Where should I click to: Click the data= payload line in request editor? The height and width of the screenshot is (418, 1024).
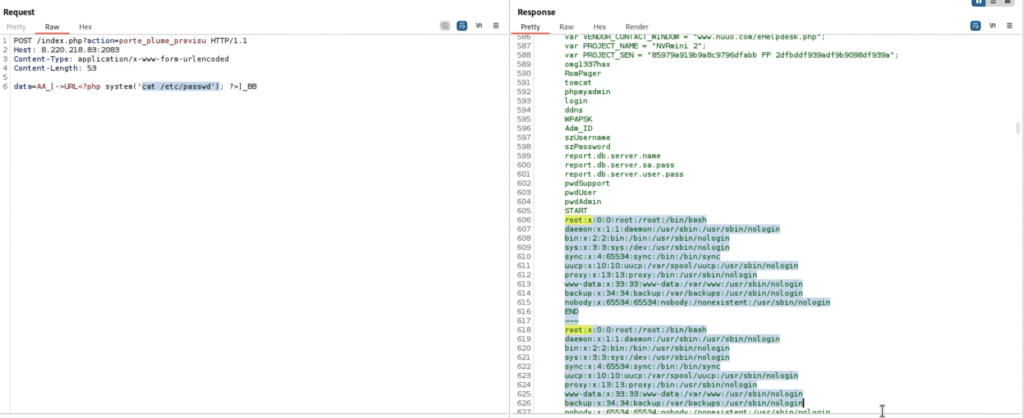coord(135,86)
